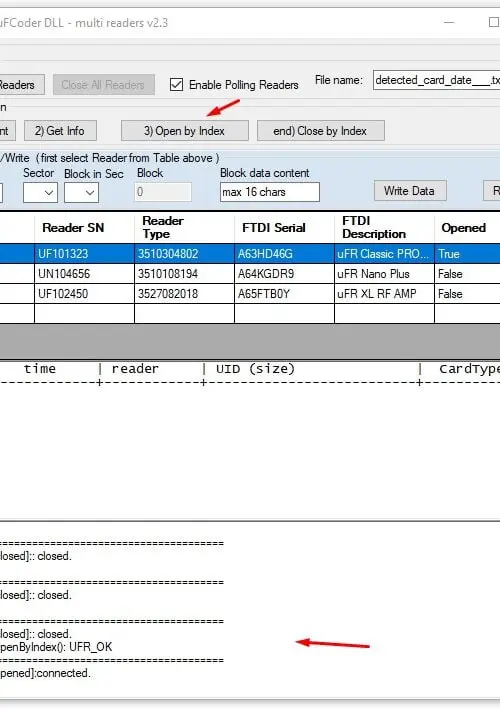The width and height of the screenshot is (500, 709).
Task: Click the opened]:connected. log line
Action: [45, 673]
